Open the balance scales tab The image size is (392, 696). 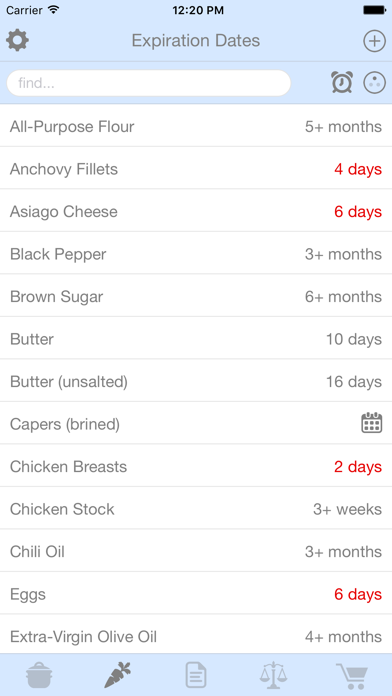273,675
